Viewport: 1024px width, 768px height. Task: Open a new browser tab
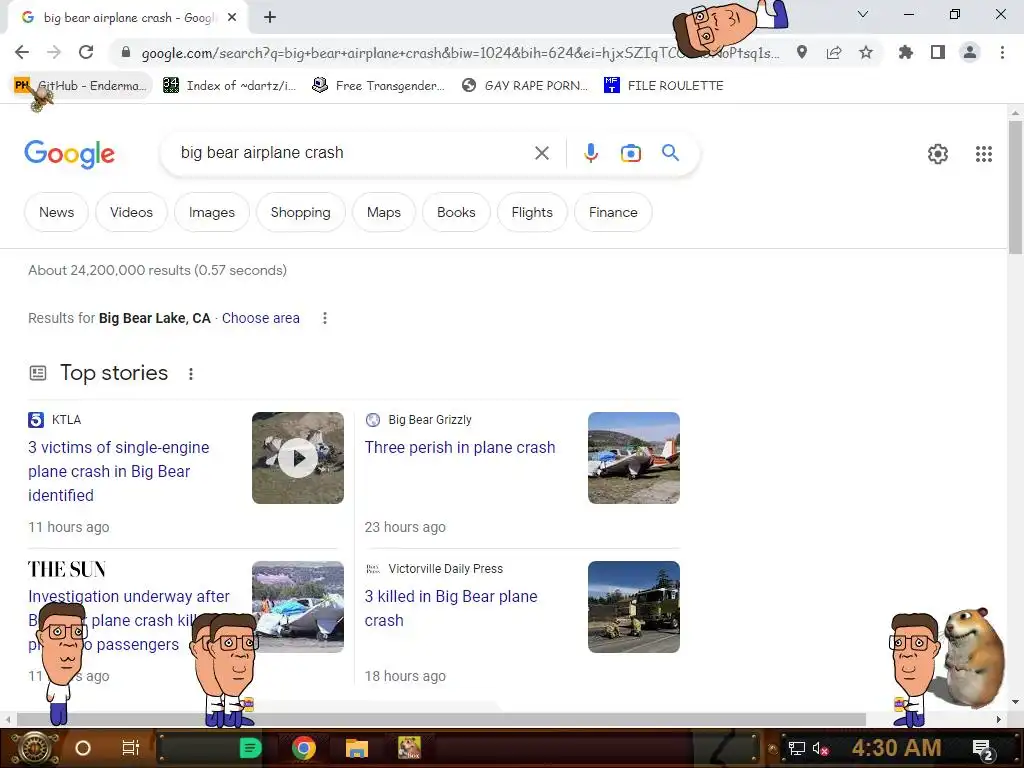pyautogui.click(x=270, y=18)
